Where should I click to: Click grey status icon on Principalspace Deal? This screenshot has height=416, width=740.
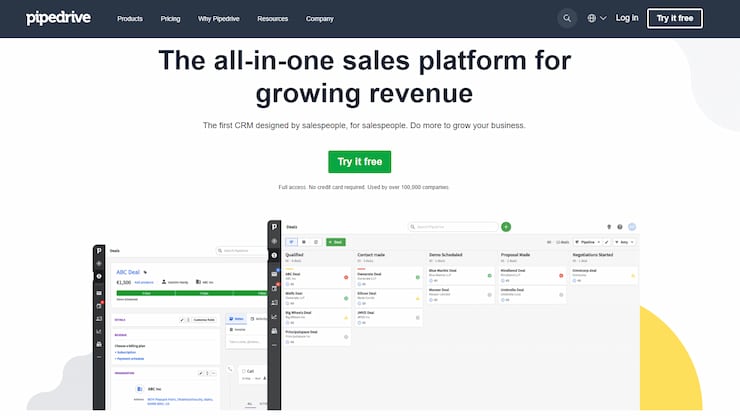tap(346, 337)
